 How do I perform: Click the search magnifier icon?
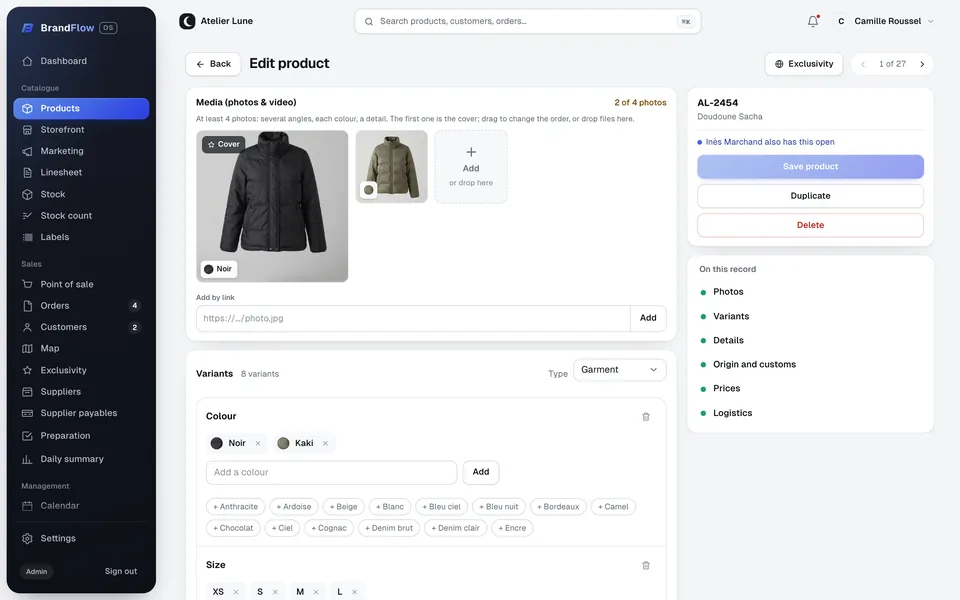369,21
